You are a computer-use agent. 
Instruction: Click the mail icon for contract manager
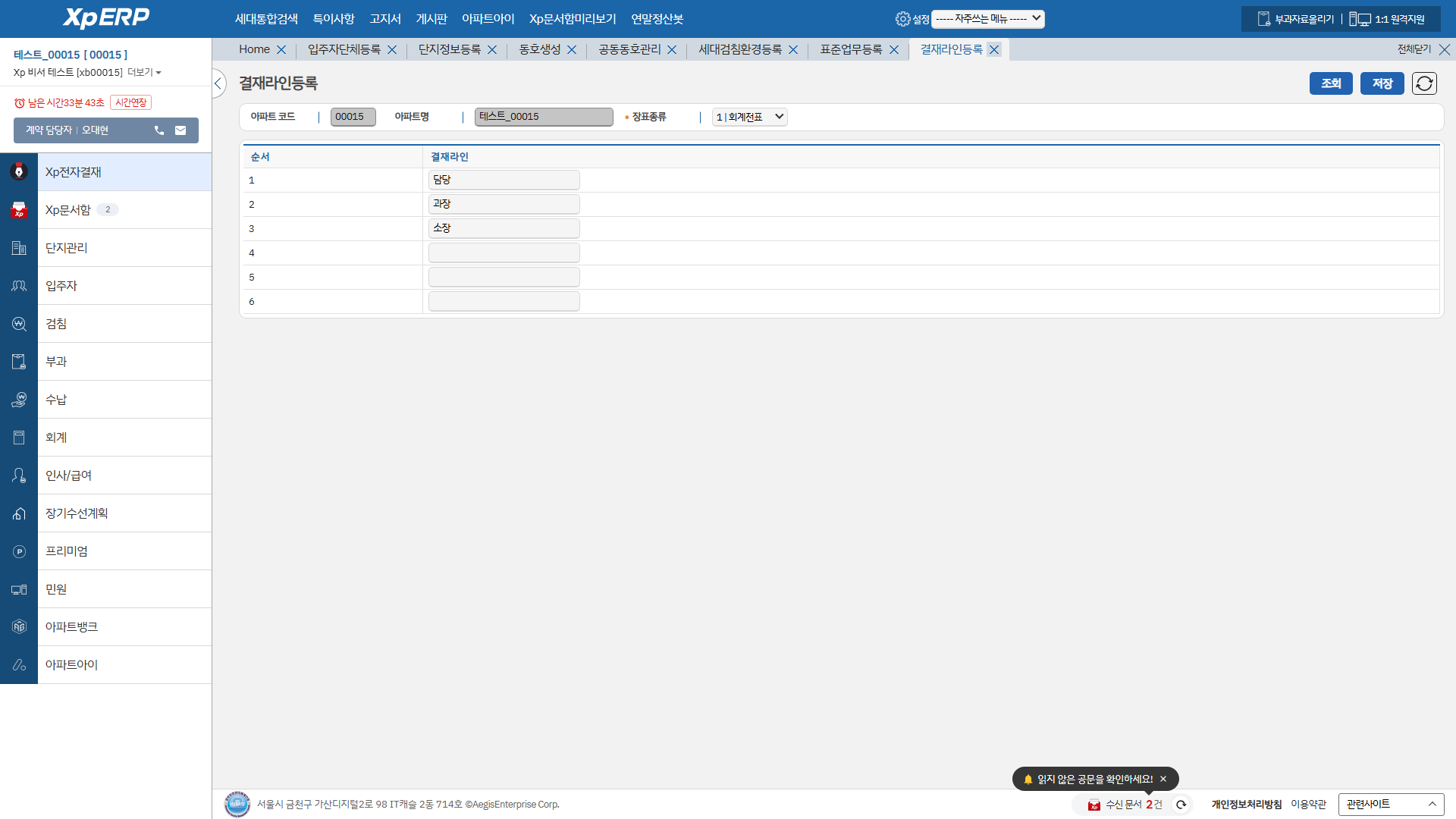tap(180, 130)
